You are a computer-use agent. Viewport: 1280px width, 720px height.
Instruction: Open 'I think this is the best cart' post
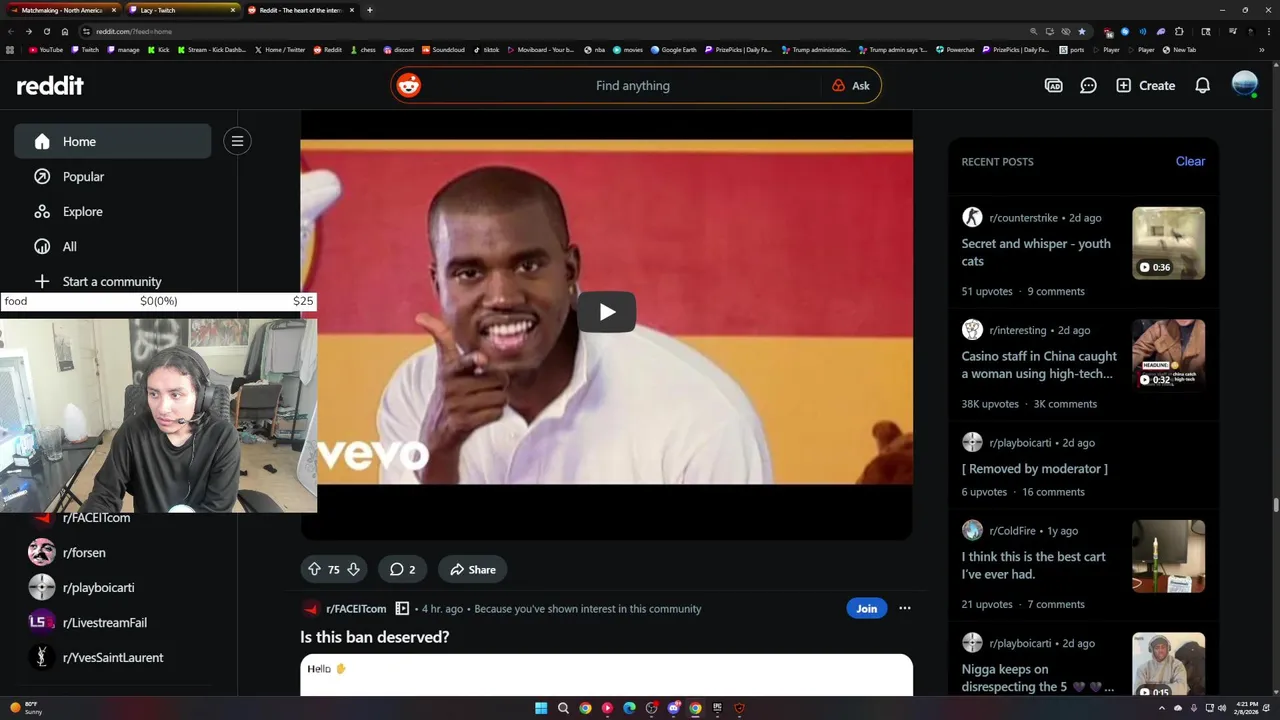pyautogui.click(x=1033, y=565)
